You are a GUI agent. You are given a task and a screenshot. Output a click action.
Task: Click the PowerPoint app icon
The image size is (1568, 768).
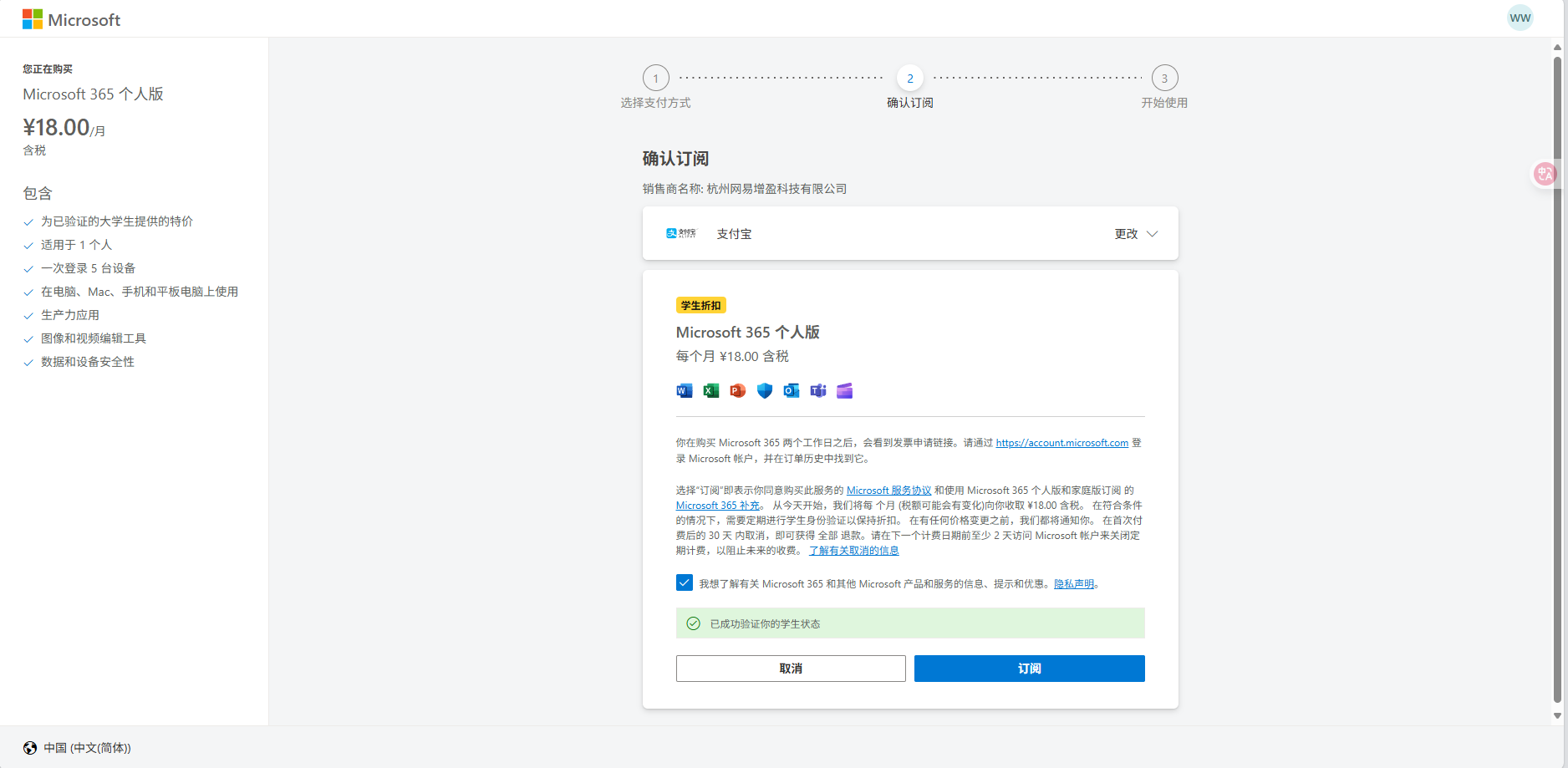point(737,390)
